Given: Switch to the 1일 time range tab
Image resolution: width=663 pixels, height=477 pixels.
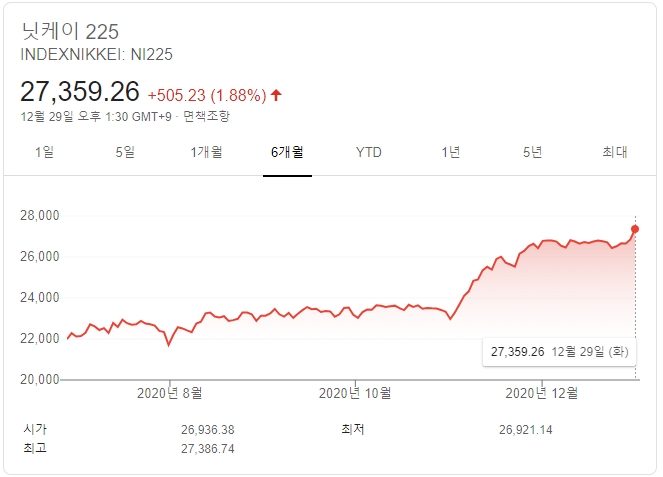Looking at the screenshot, I should click(x=44, y=152).
